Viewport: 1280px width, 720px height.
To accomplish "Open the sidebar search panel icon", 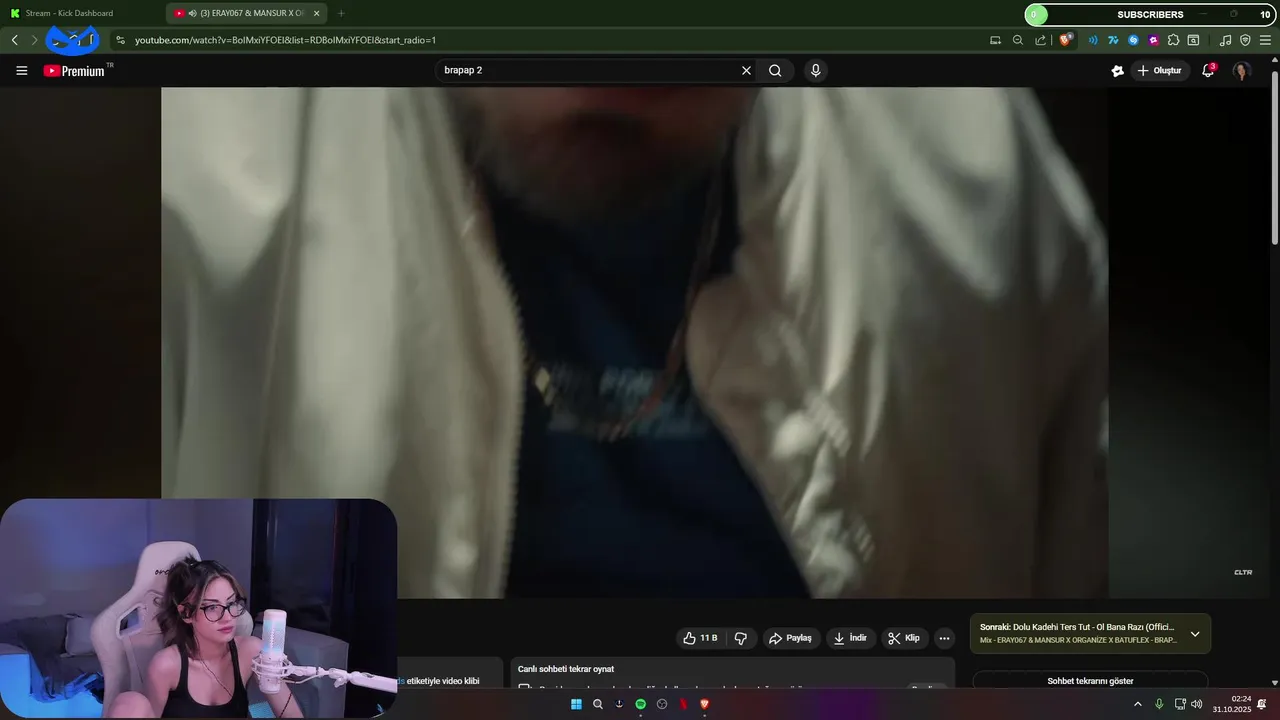I will click(x=1193, y=40).
